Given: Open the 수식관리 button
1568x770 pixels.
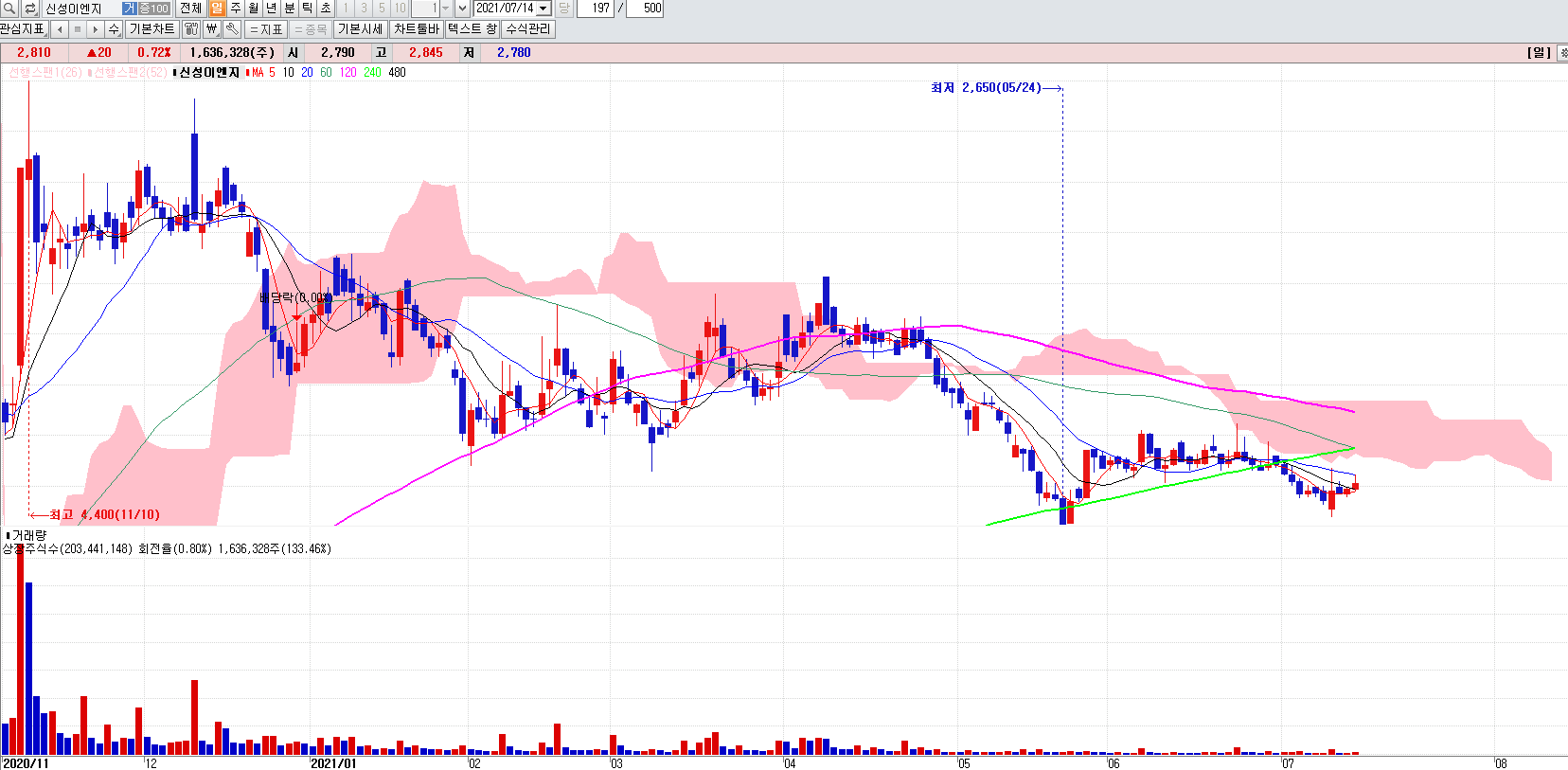Looking at the screenshot, I should 527,29.
